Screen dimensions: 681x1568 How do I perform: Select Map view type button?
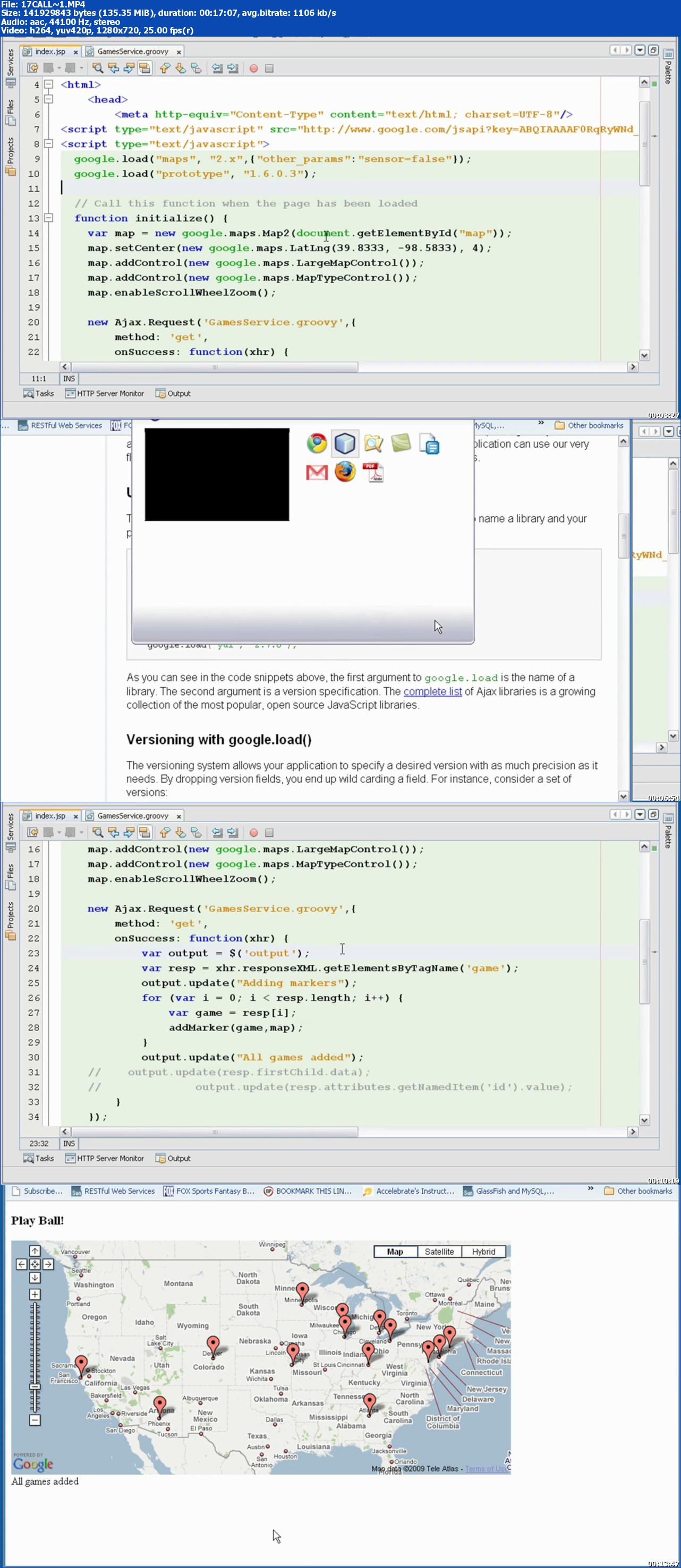pos(395,1252)
